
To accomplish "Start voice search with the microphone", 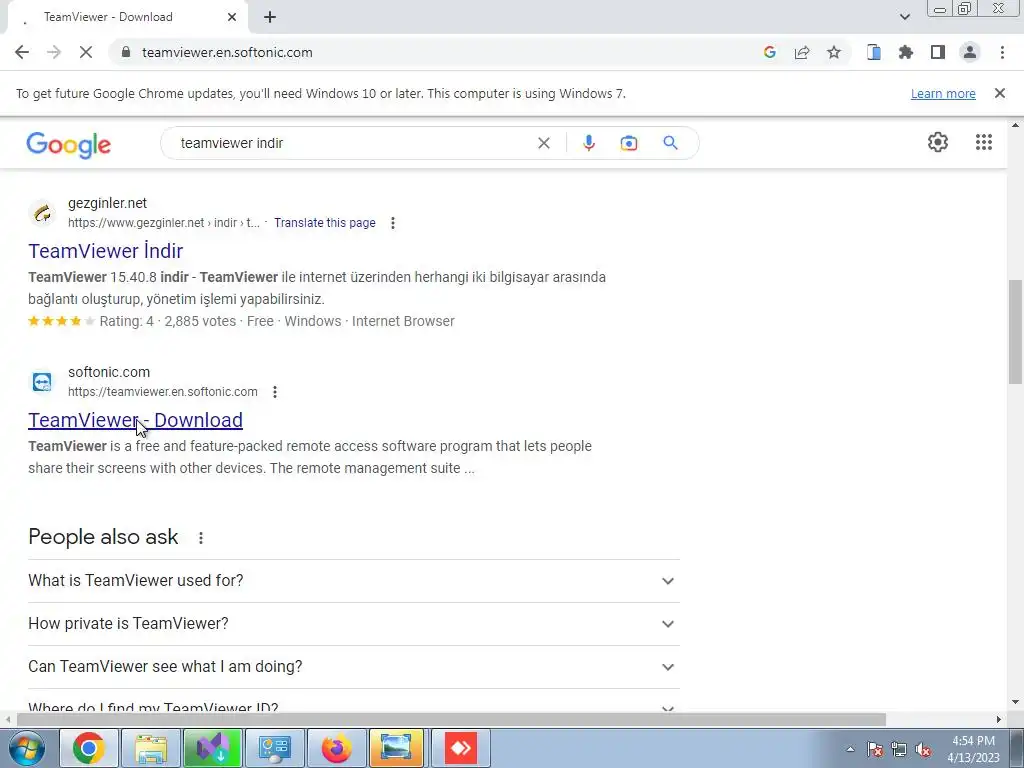I will [588, 143].
